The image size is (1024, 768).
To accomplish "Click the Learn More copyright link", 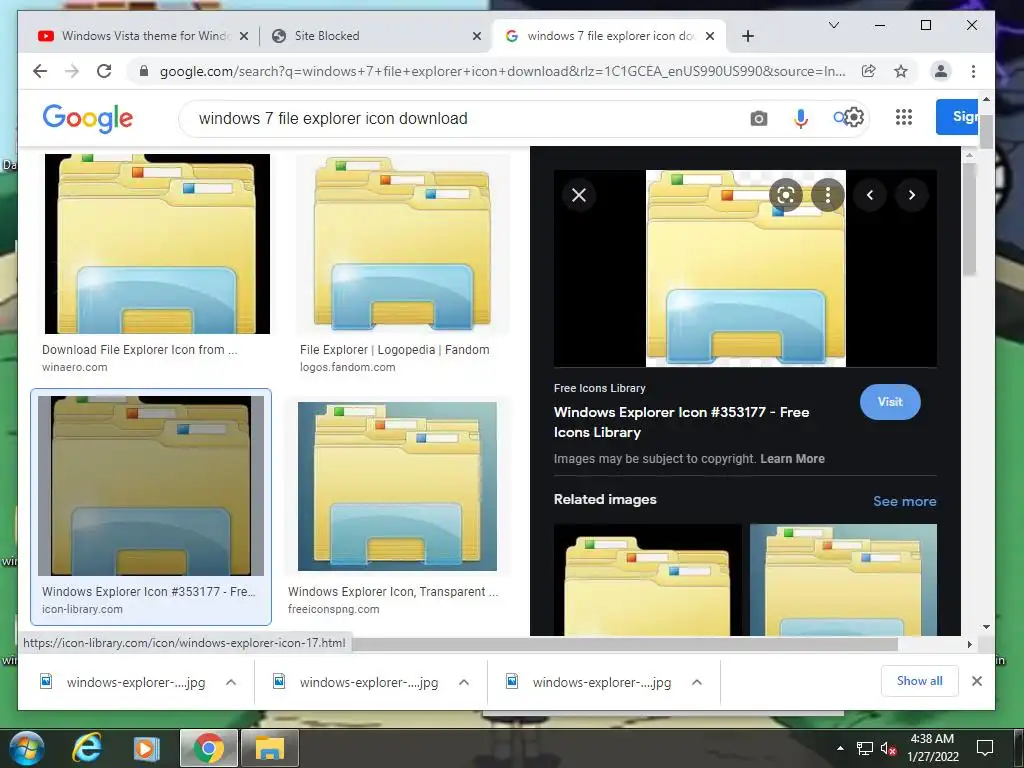I will coord(792,459).
